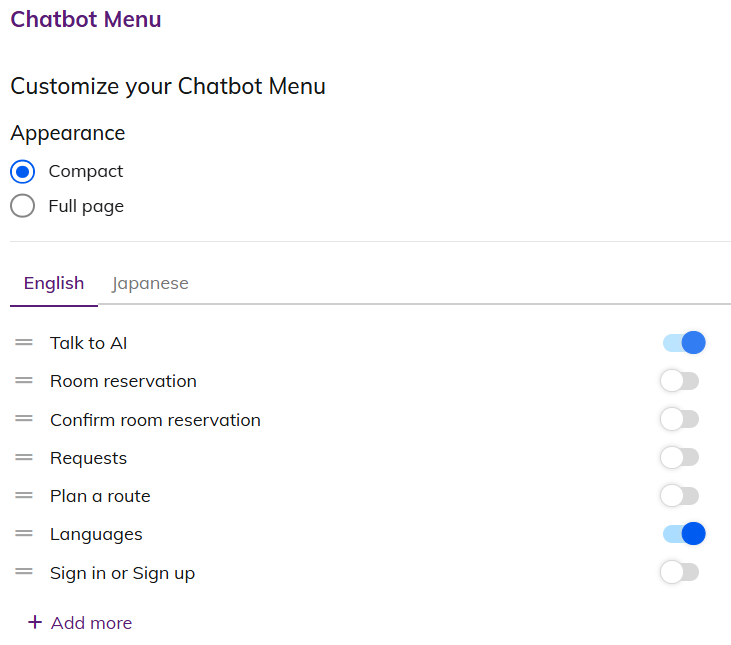
Task: Enable the Sign in or Sign up toggle
Action: click(x=680, y=573)
